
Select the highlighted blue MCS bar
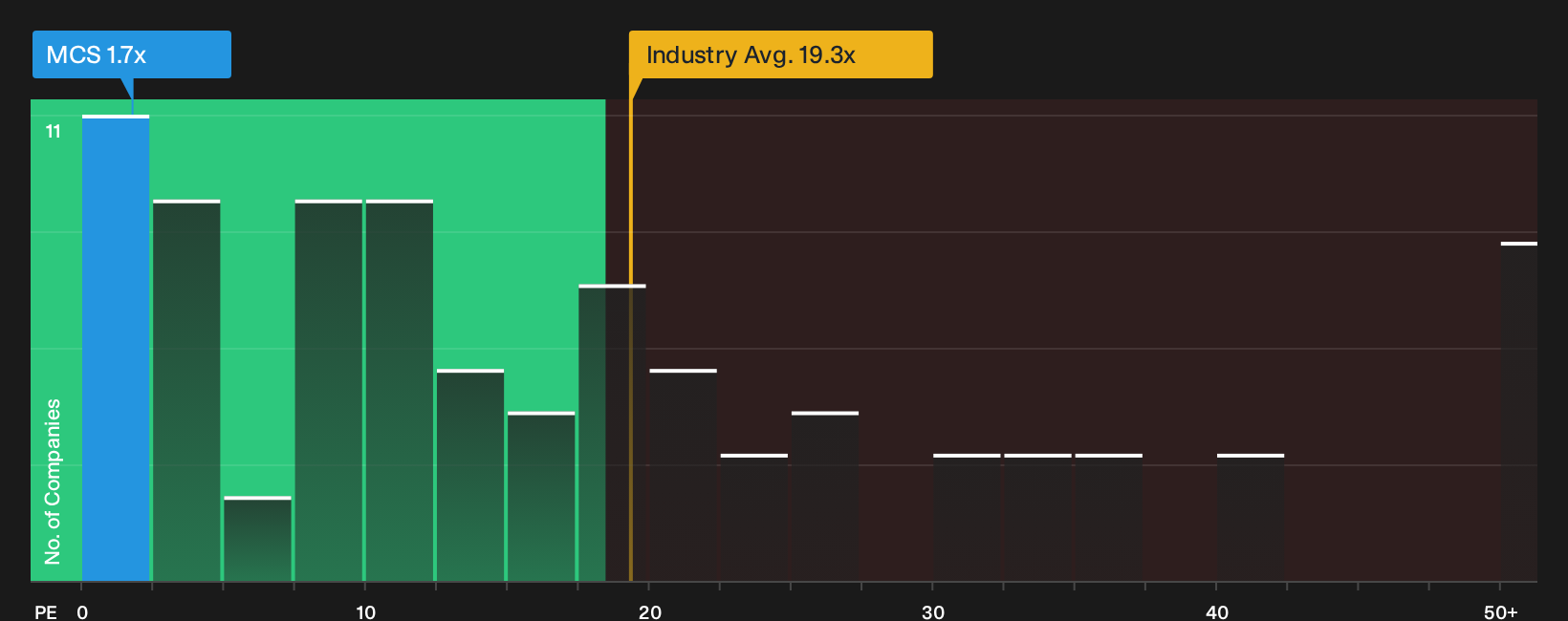(x=116, y=349)
